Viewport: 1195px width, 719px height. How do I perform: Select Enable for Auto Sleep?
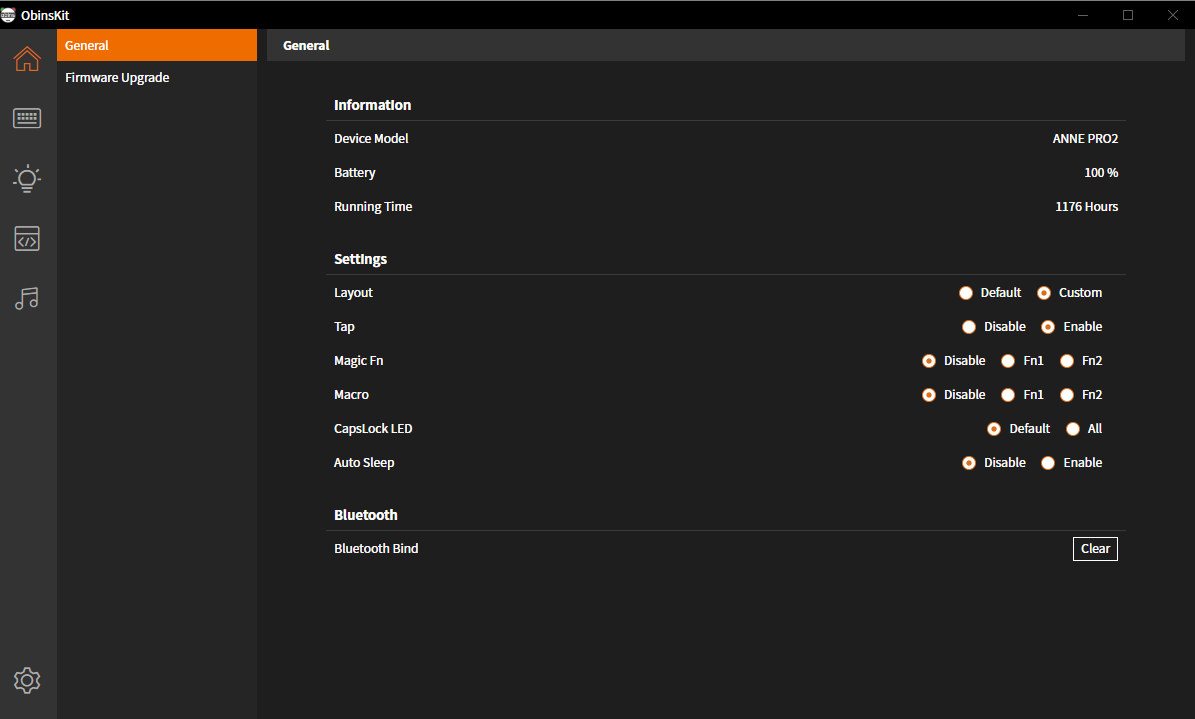point(1048,463)
